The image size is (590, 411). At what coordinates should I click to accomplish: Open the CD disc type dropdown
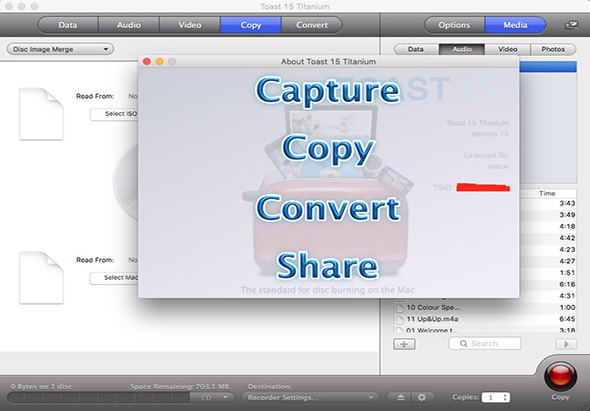tap(212, 397)
